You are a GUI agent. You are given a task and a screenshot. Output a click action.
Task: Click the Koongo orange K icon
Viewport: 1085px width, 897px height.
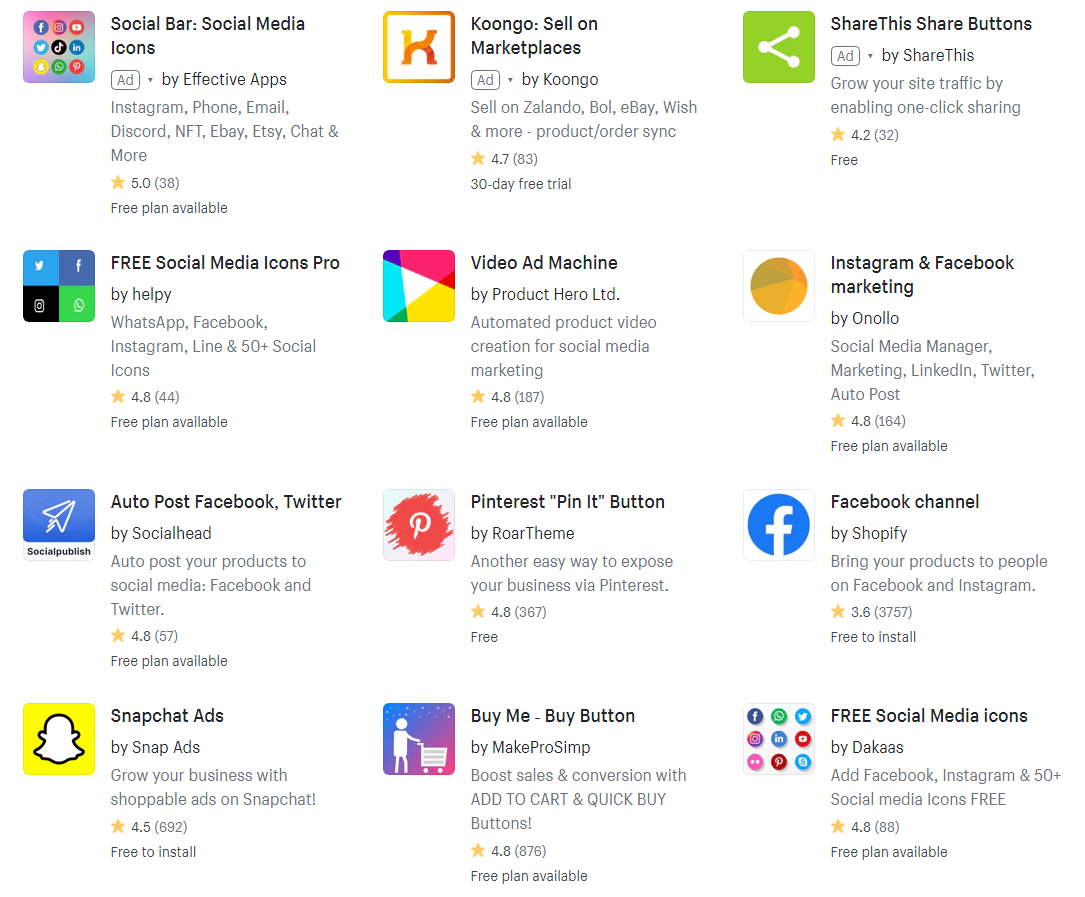click(x=419, y=47)
